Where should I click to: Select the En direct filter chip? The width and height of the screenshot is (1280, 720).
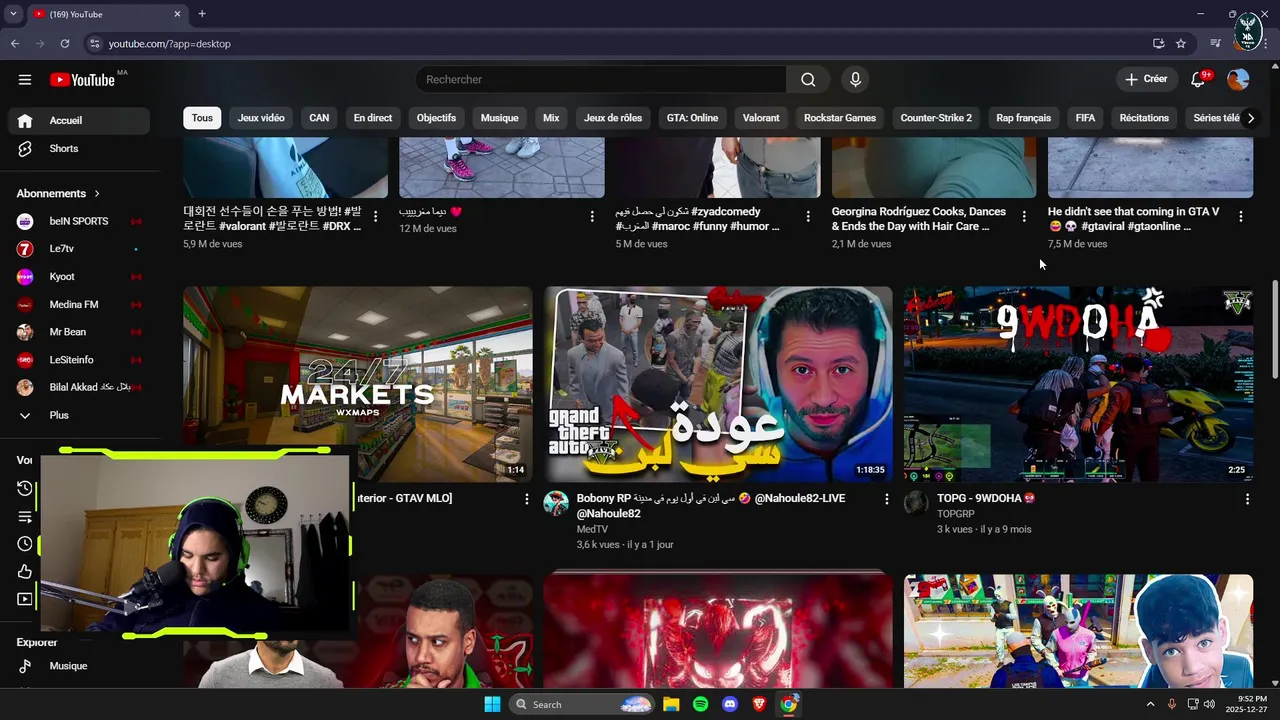click(373, 118)
